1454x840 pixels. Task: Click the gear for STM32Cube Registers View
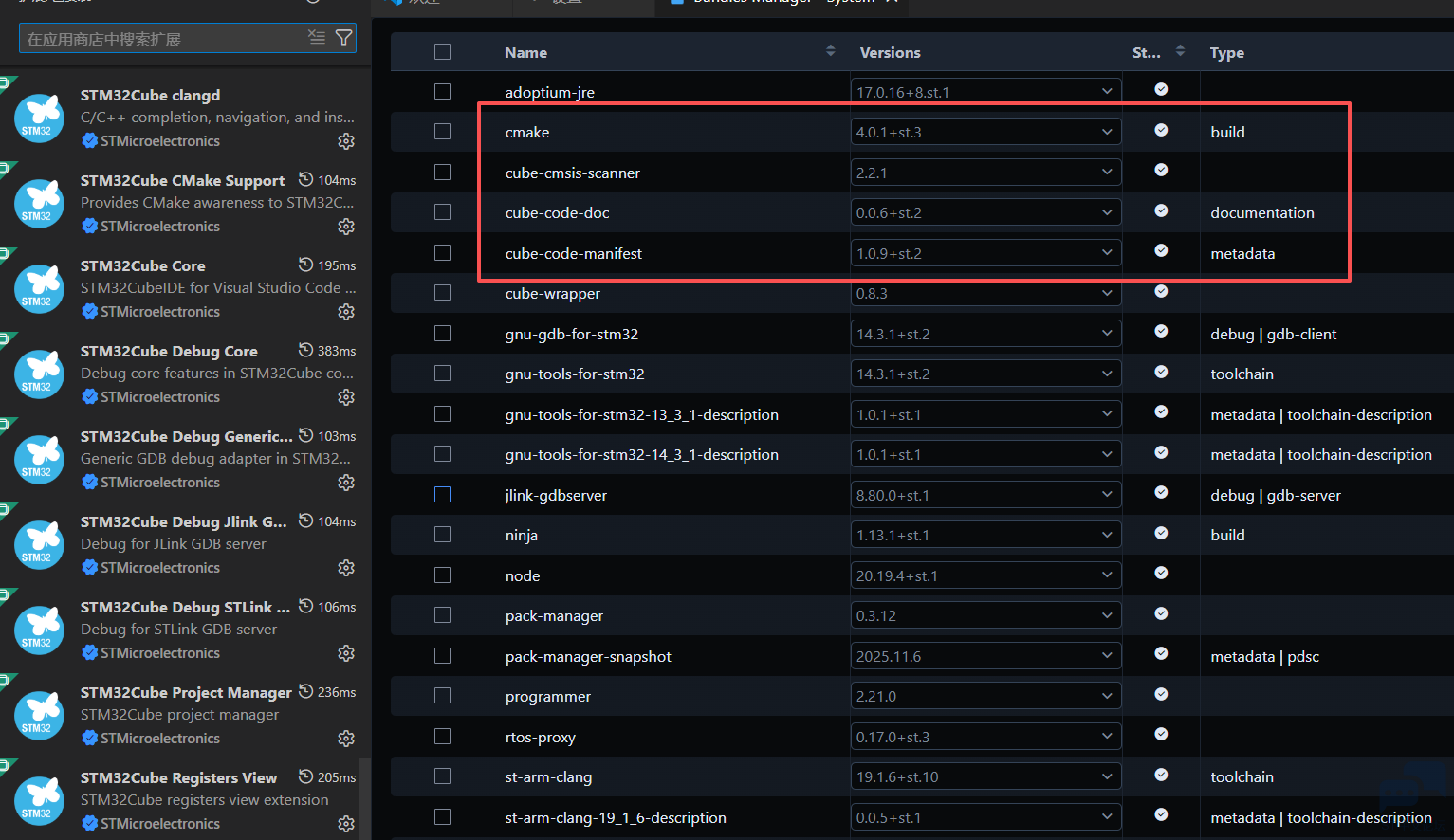pyautogui.click(x=346, y=824)
